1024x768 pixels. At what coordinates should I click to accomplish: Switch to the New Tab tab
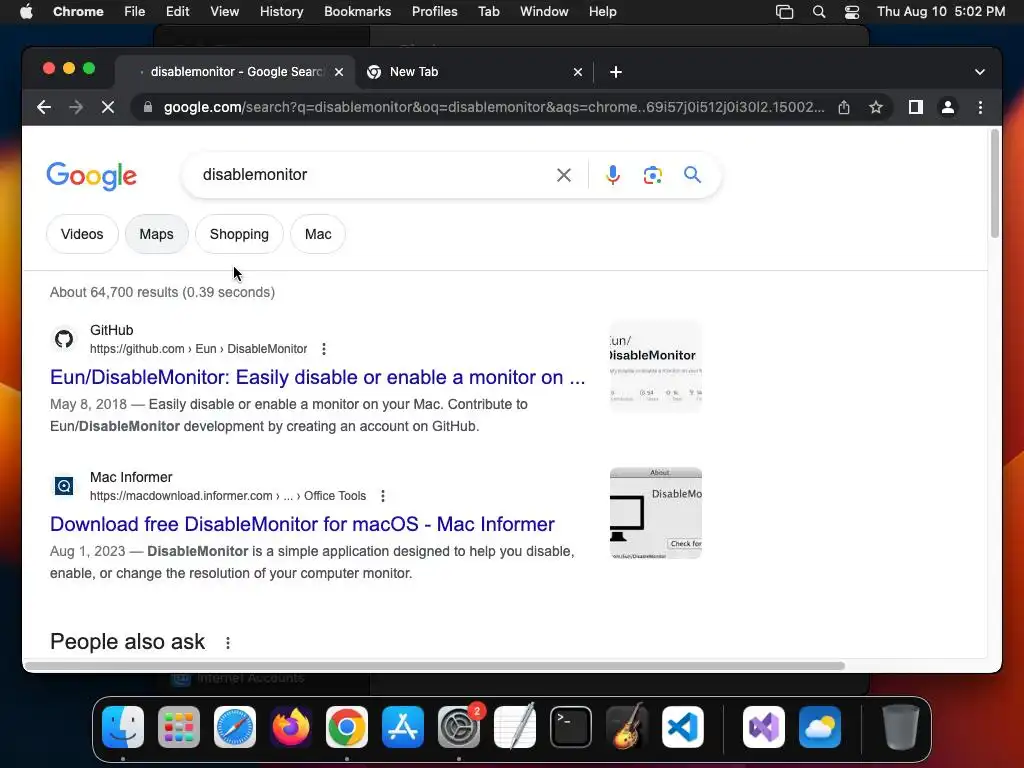tap(475, 72)
